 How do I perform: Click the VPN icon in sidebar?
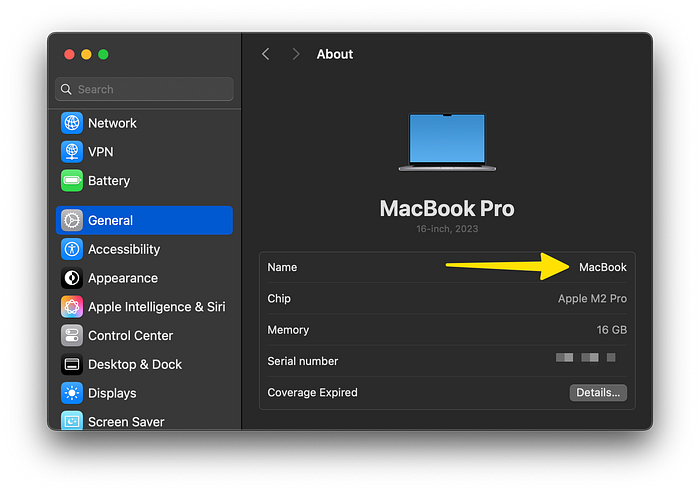(x=72, y=152)
